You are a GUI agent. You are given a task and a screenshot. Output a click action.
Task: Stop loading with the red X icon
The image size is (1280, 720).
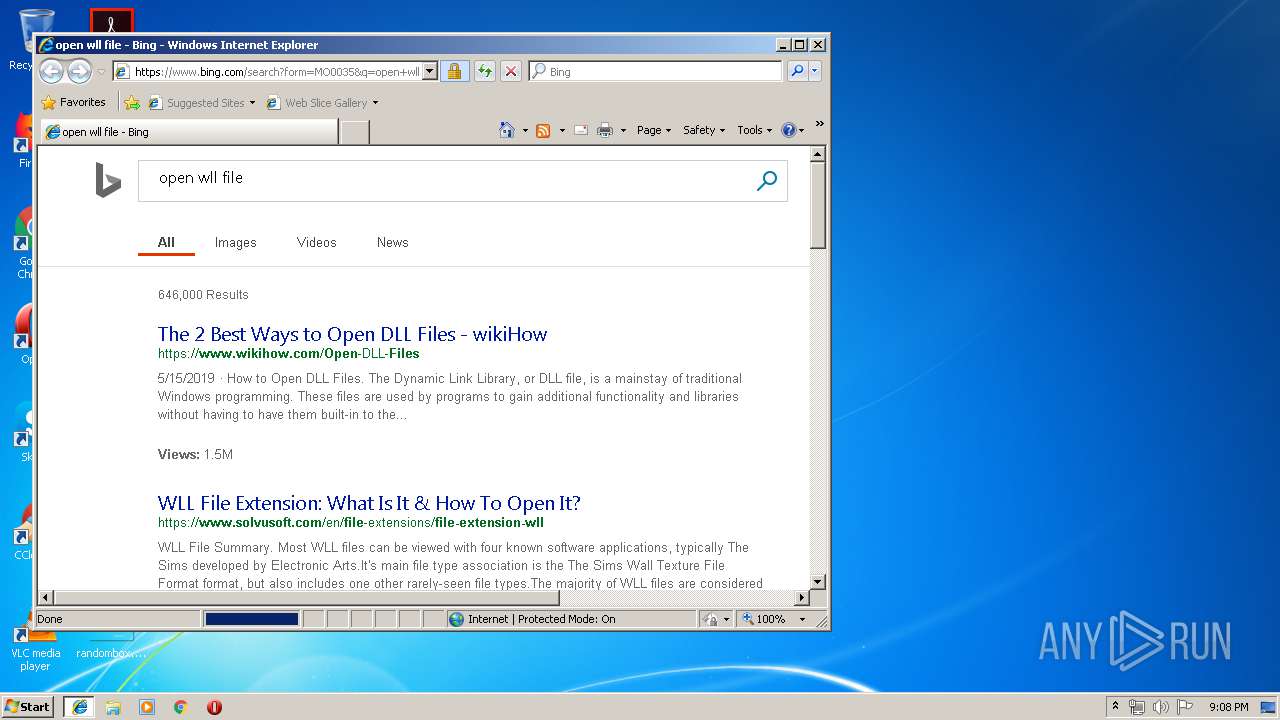pos(510,71)
